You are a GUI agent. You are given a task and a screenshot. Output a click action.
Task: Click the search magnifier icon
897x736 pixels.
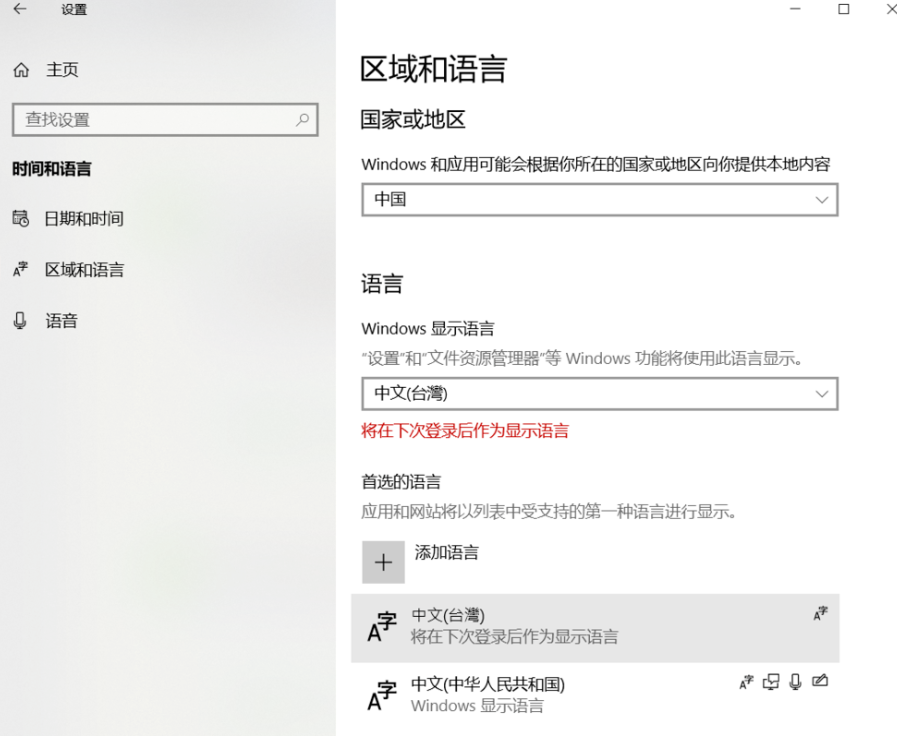tap(302, 120)
